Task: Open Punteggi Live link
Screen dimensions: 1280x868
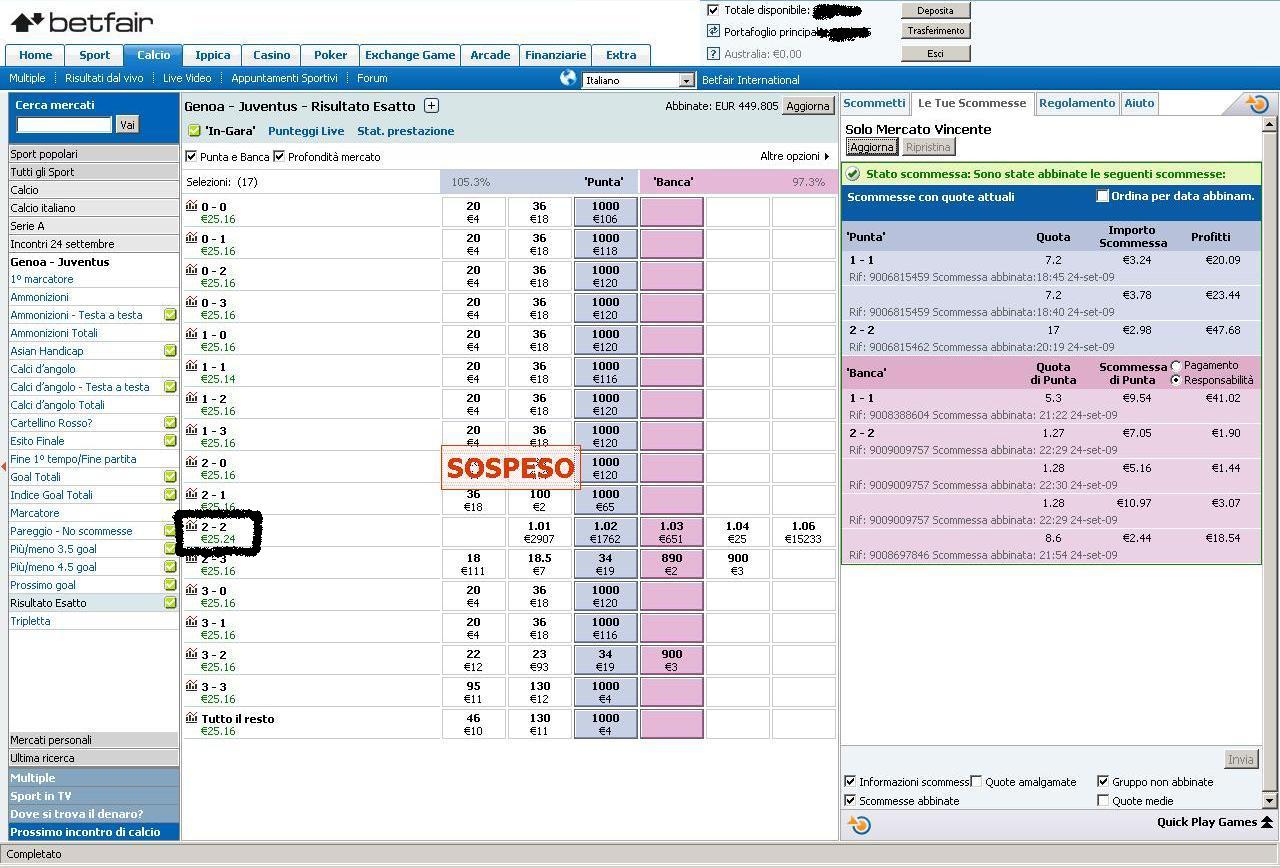Action: (x=306, y=131)
